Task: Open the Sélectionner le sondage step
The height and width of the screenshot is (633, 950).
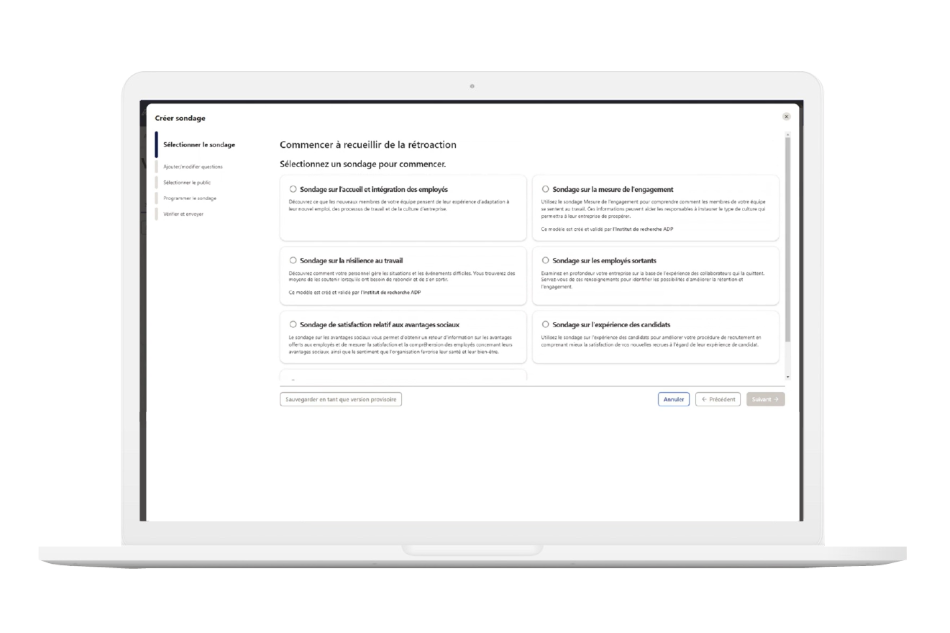Action: tap(199, 145)
